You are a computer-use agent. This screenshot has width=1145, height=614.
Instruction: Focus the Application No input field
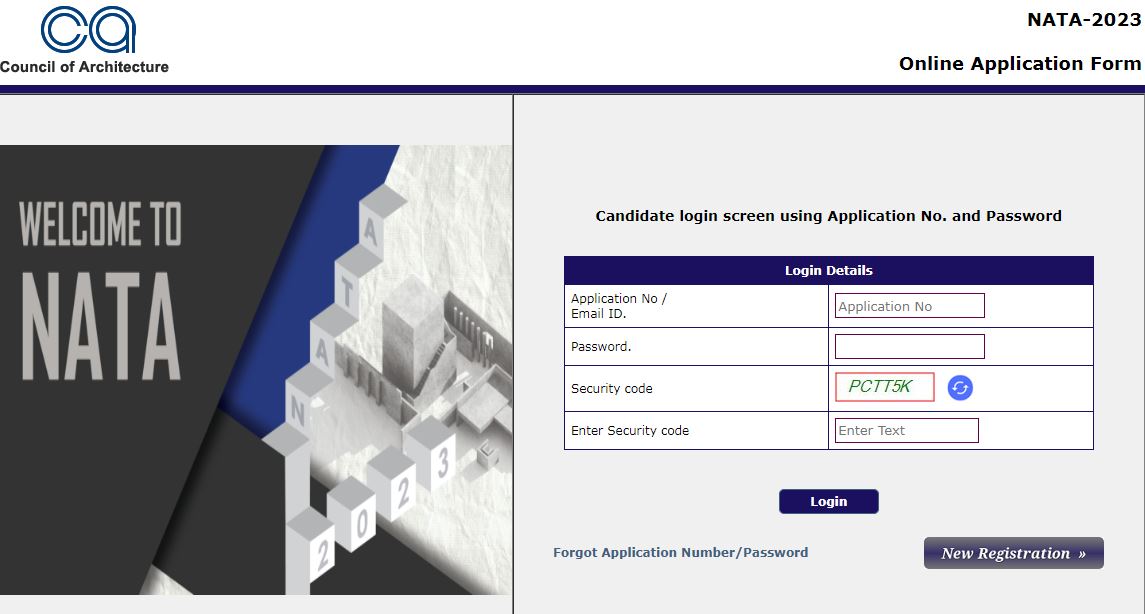(x=909, y=306)
